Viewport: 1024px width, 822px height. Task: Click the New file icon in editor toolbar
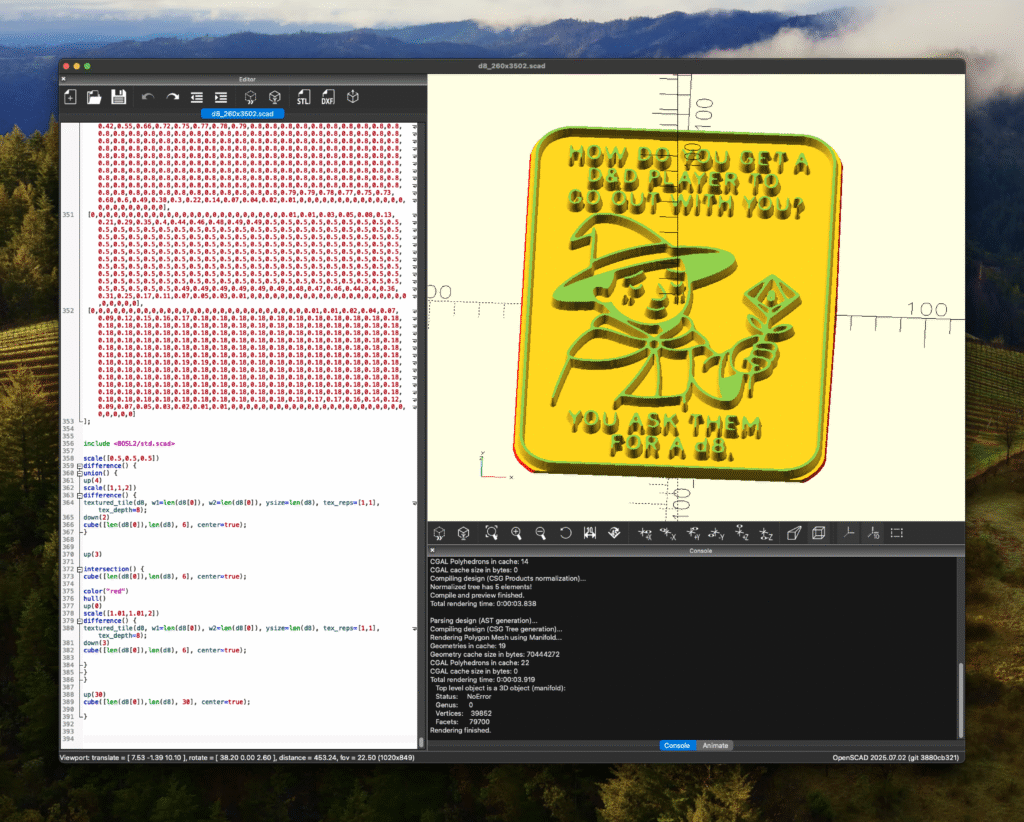pyautogui.click(x=70, y=97)
